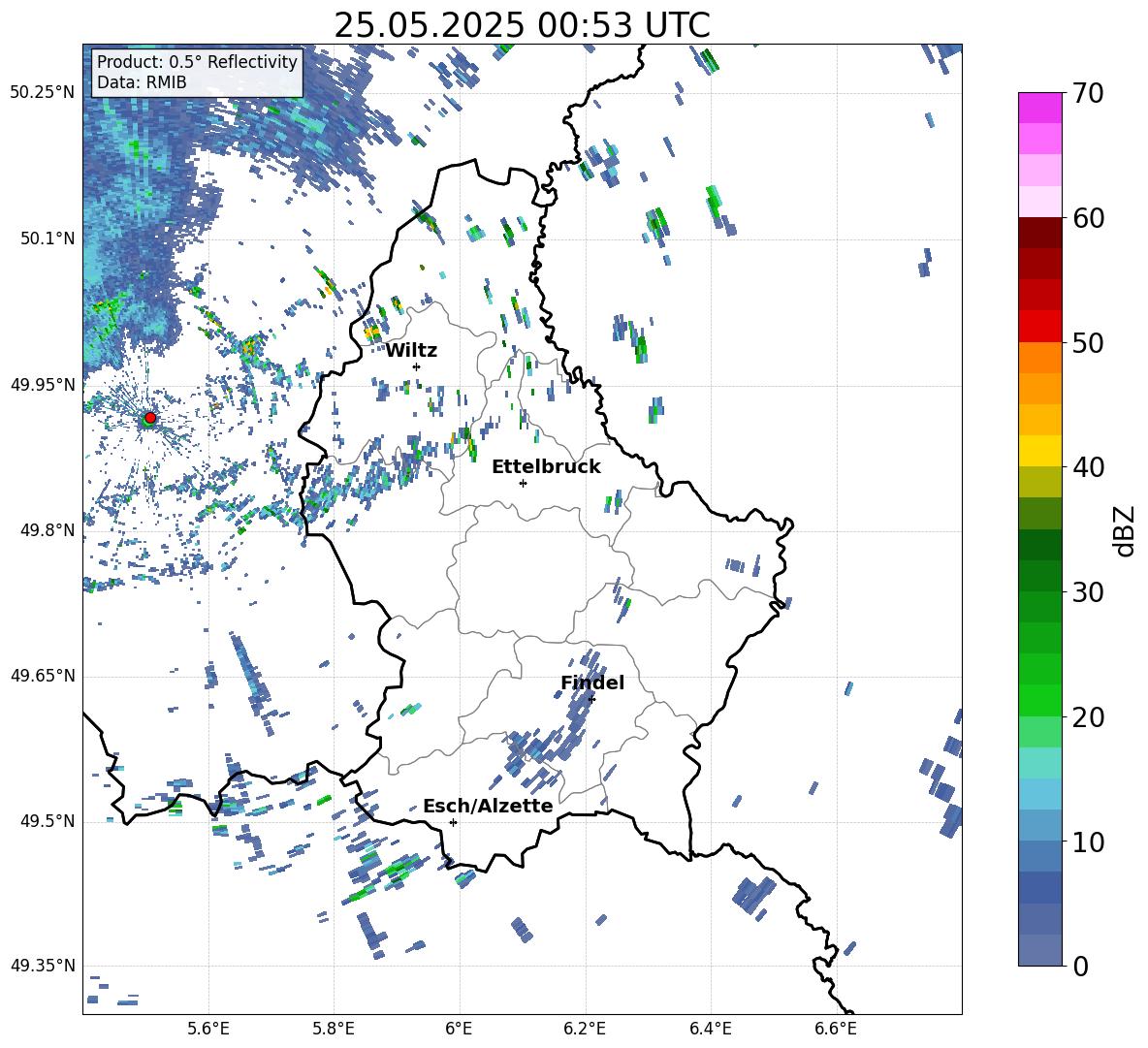Click the 5.8°E longitude label
Screen dimensions: 1148x1048
tap(334, 1029)
